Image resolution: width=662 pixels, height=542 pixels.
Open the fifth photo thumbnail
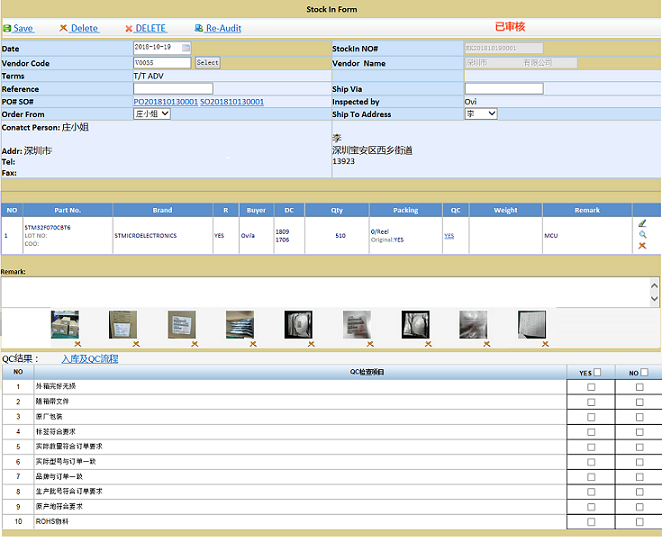299,325
